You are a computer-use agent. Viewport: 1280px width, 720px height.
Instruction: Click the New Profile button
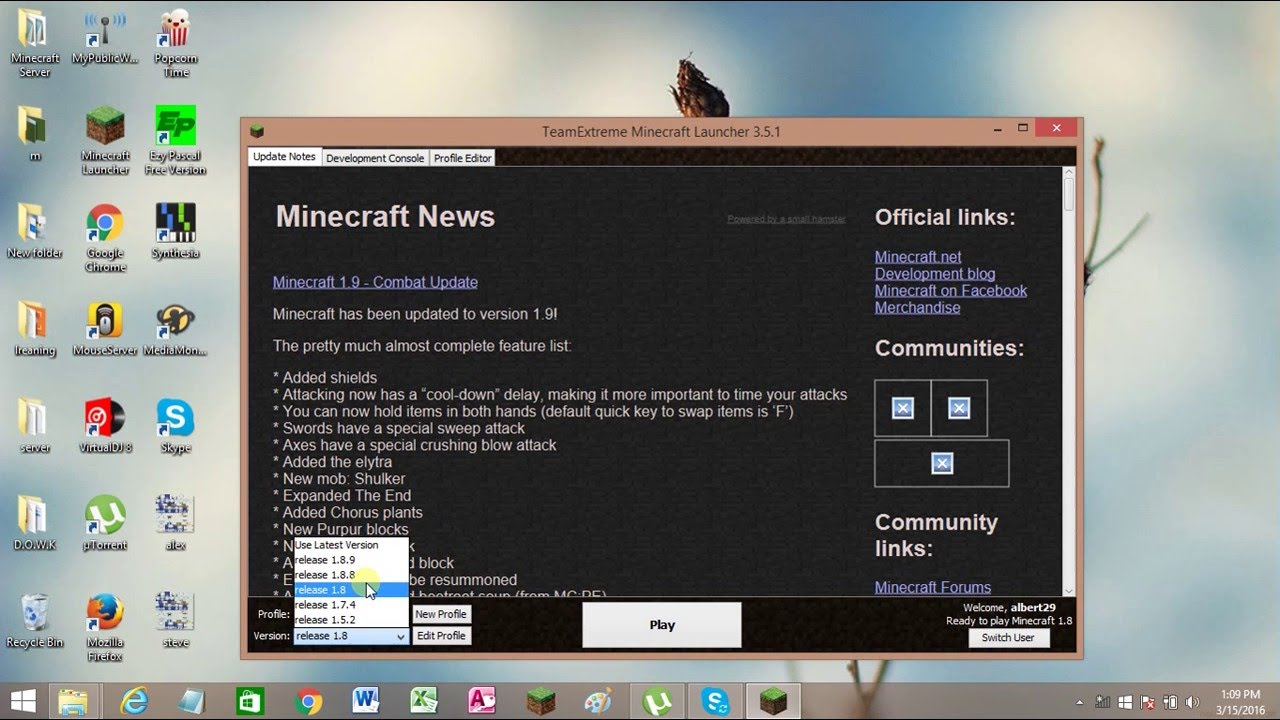(x=441, y=614)
